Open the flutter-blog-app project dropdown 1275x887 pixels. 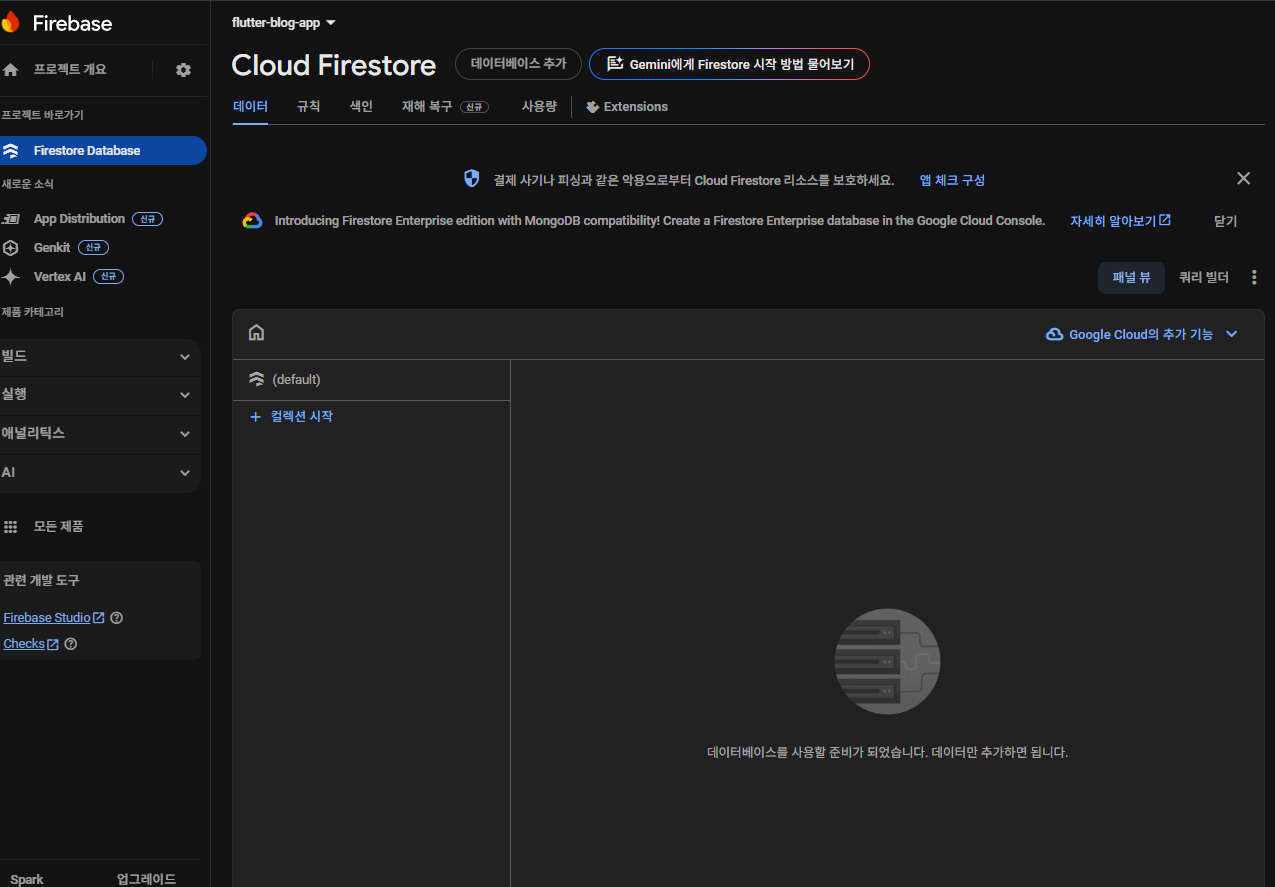point(284,23)
